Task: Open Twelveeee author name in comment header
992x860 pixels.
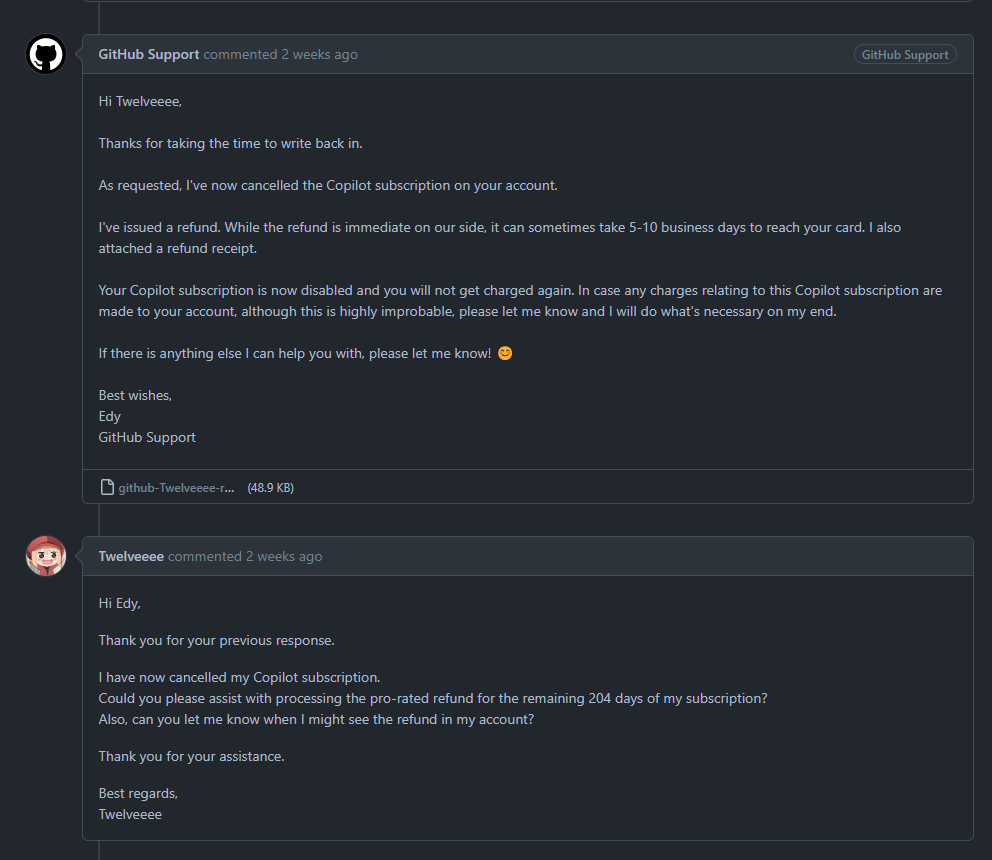Action: coord(131,556)
